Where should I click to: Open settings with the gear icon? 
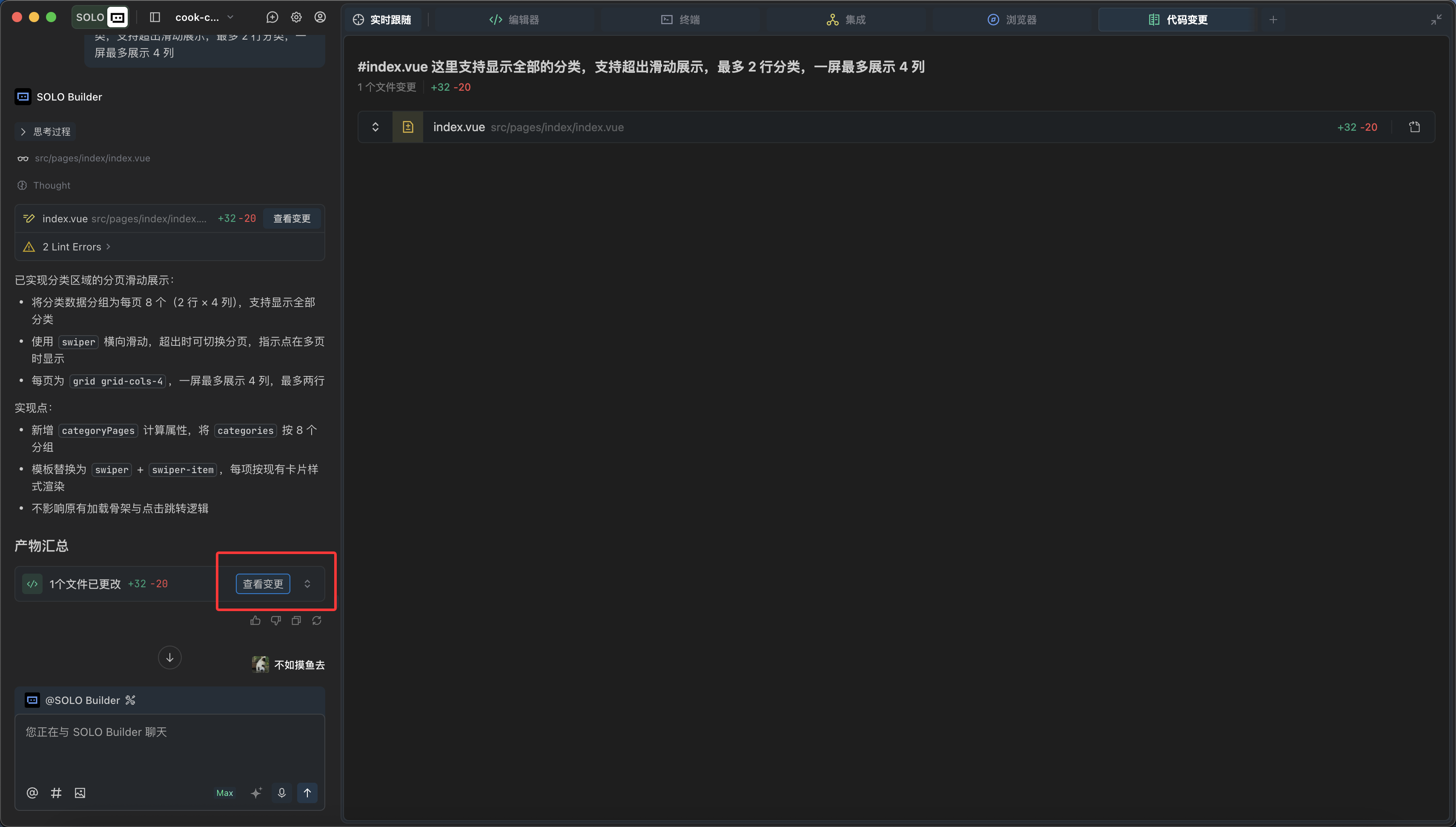pos(296,17)
